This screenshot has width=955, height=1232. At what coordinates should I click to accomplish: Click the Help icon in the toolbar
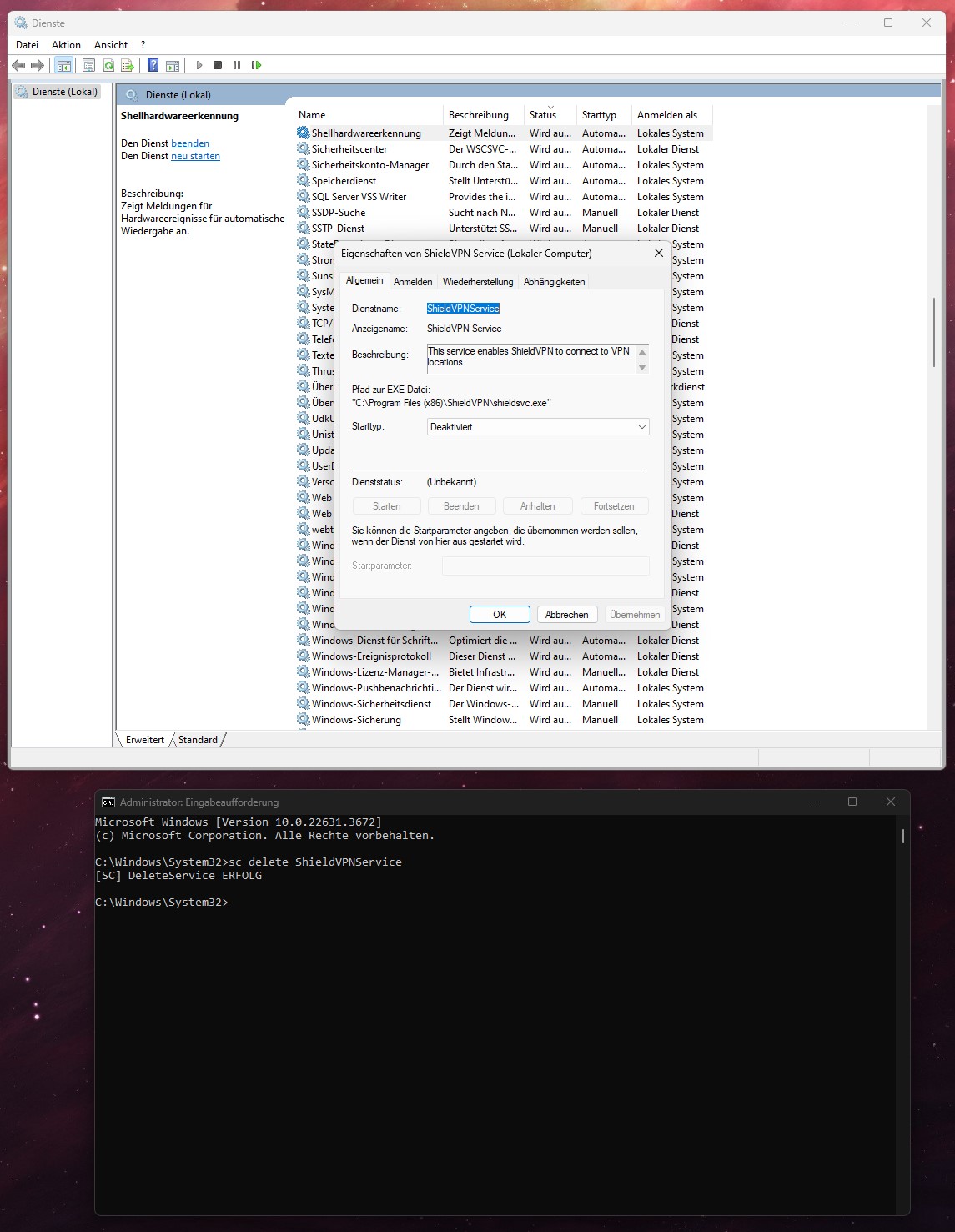[153, 65]
